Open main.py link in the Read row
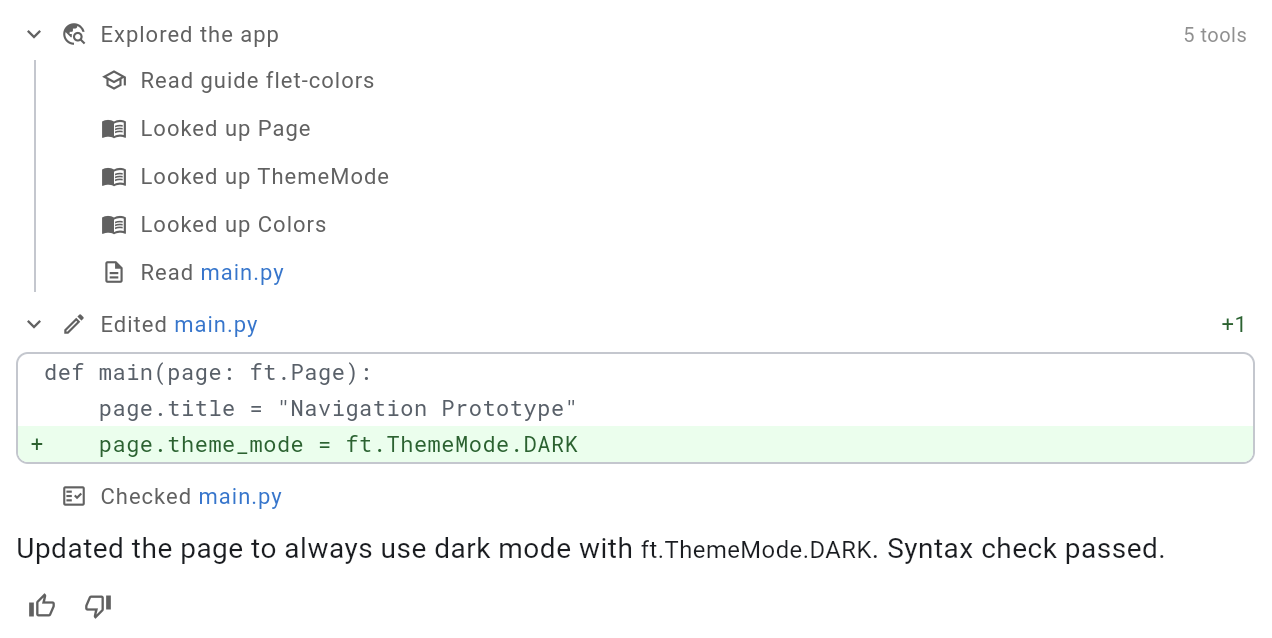Image resolution: width=1272 pixels, height=638 pixels. pyautogui.click(x=242, y=273)
